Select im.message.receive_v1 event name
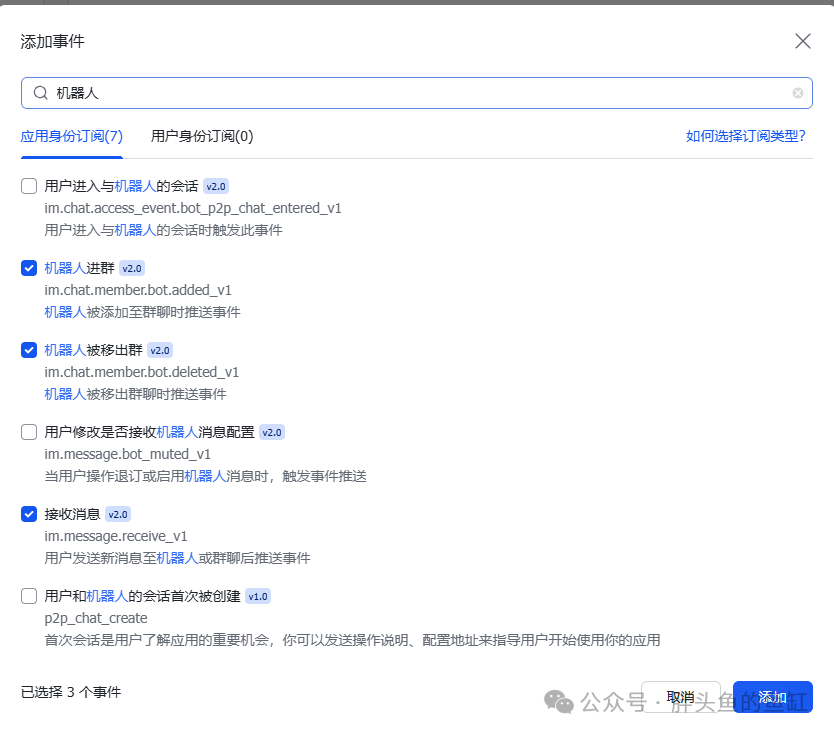This screenshot has height=735, width=834. pyautogui.click(x=116, y=536)
